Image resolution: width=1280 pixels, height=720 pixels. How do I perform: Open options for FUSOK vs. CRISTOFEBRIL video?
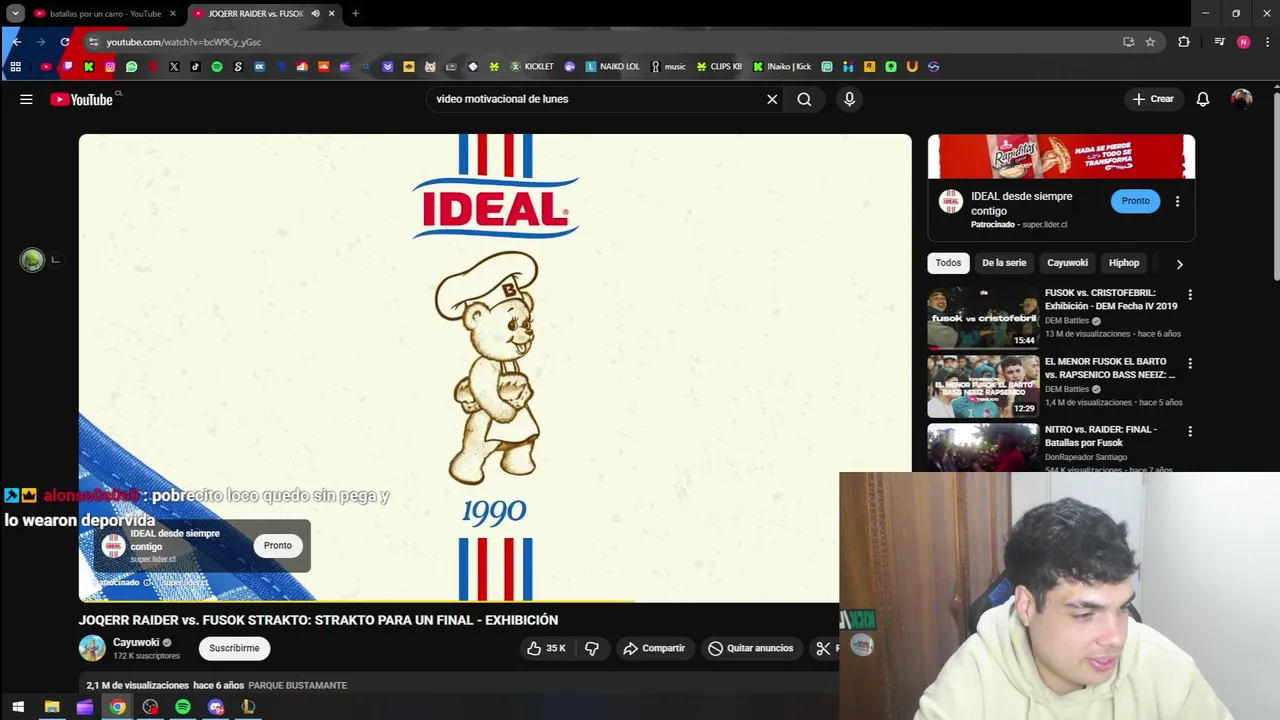[x=1189, y=295]
